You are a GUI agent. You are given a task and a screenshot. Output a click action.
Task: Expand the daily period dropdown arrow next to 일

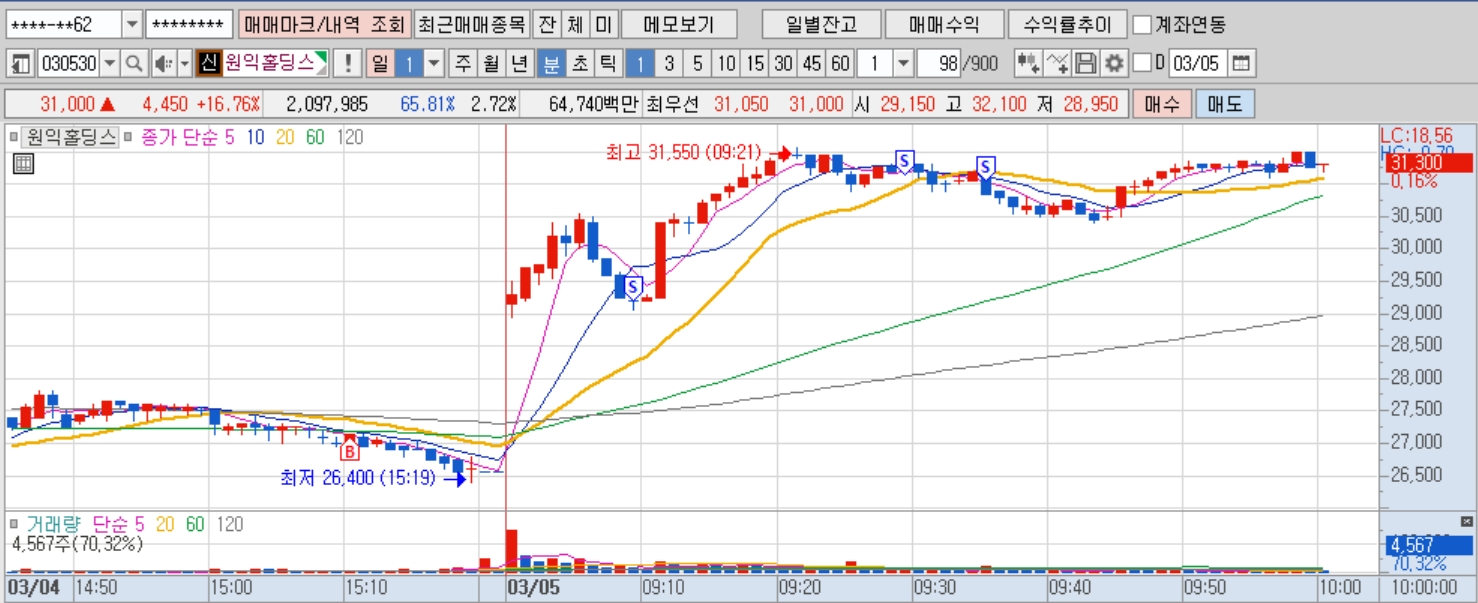(433, 64)
